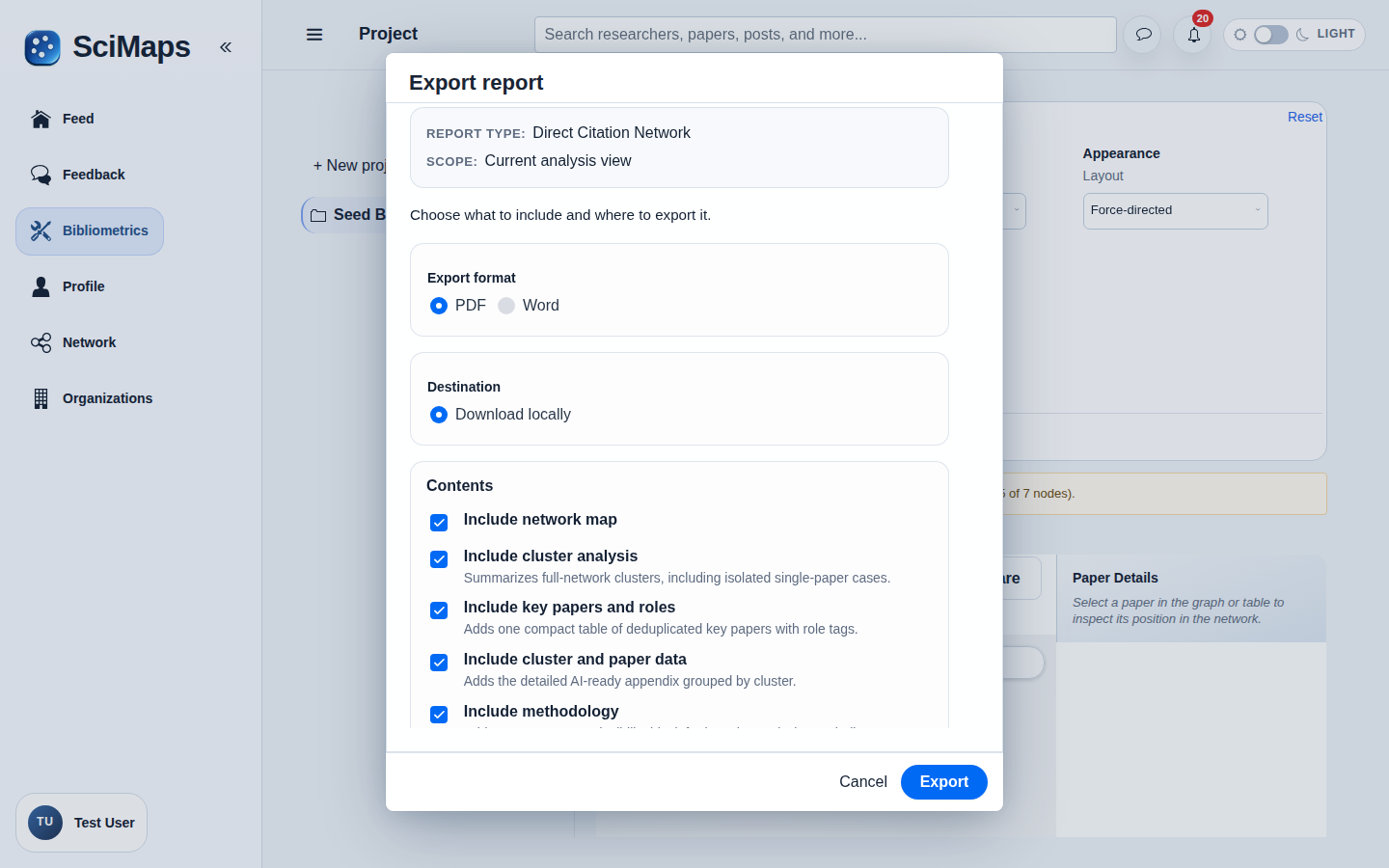Image resolution: width=1389 pixels, height=868 pixels.
Task: Toggle the light/dark theme switch
Action: [1271, 35]
